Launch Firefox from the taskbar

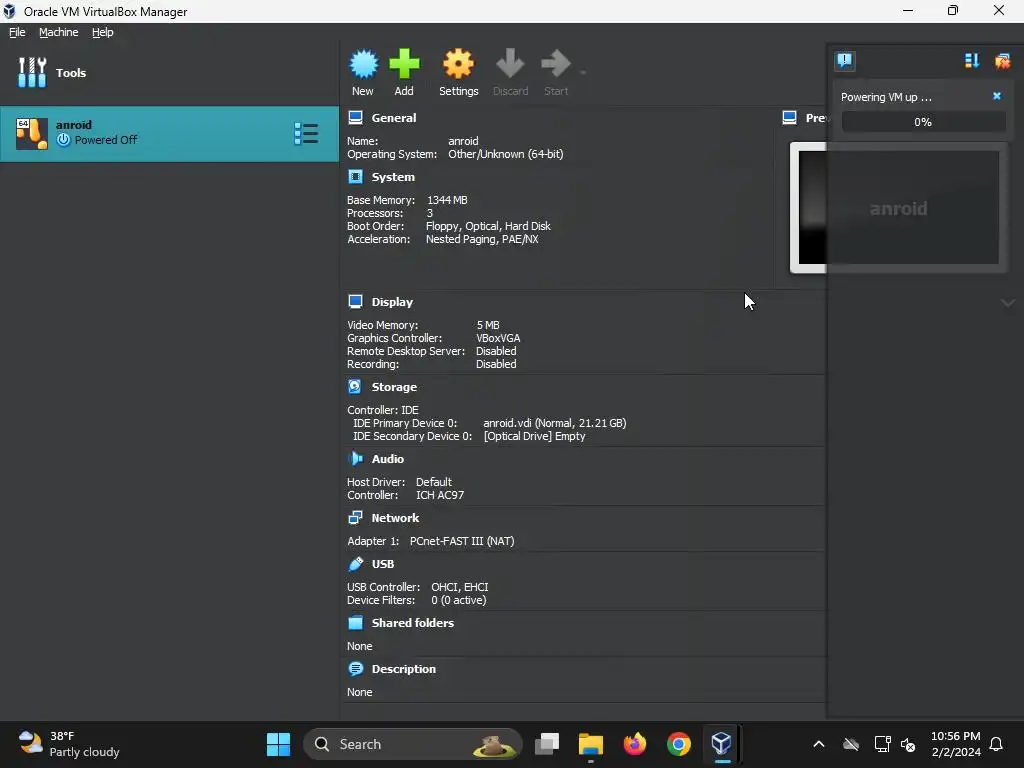tap(634, 744)
